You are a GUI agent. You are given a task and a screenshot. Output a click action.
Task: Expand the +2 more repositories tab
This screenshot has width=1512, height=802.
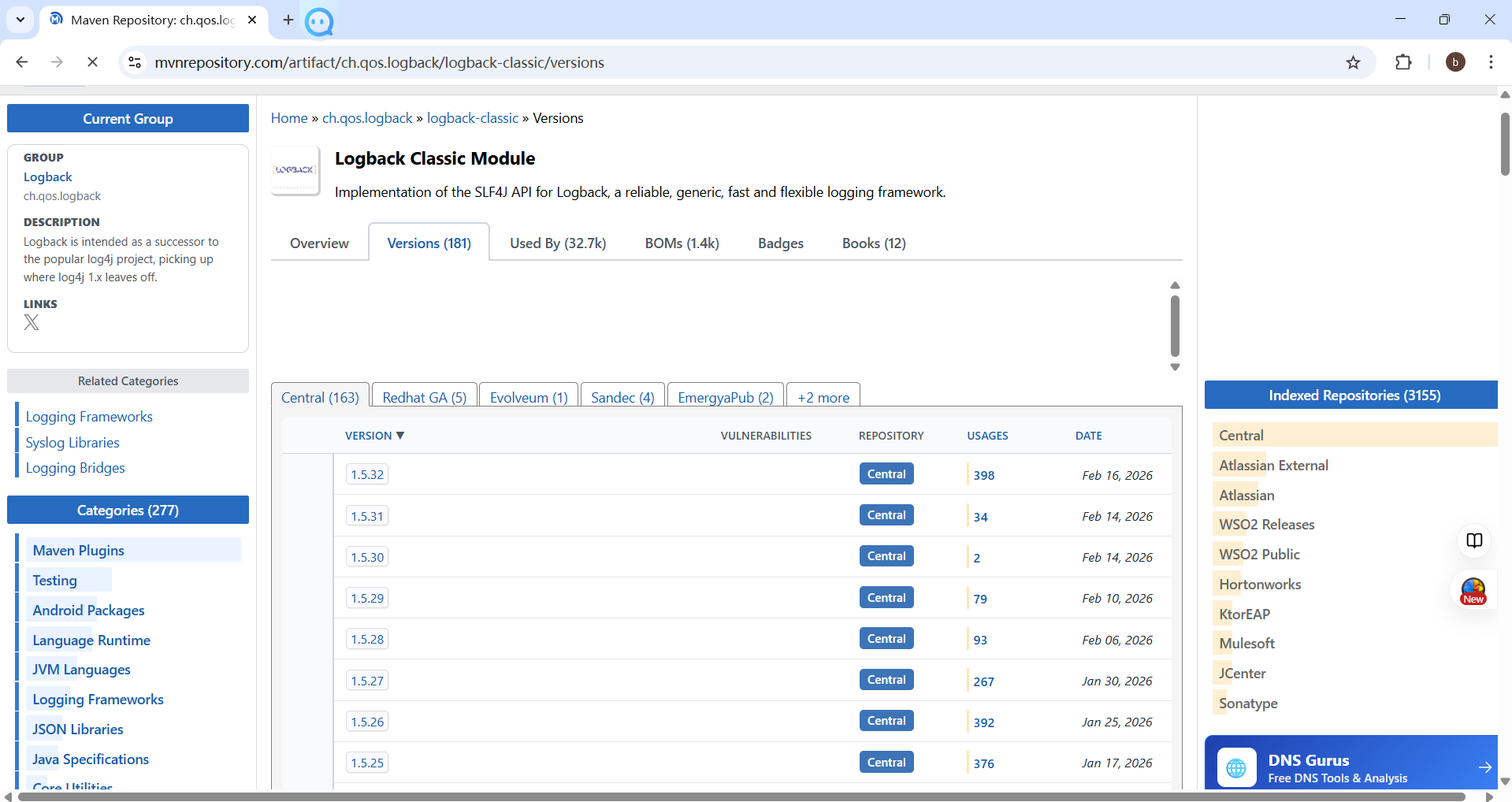[x=823, y=397]
